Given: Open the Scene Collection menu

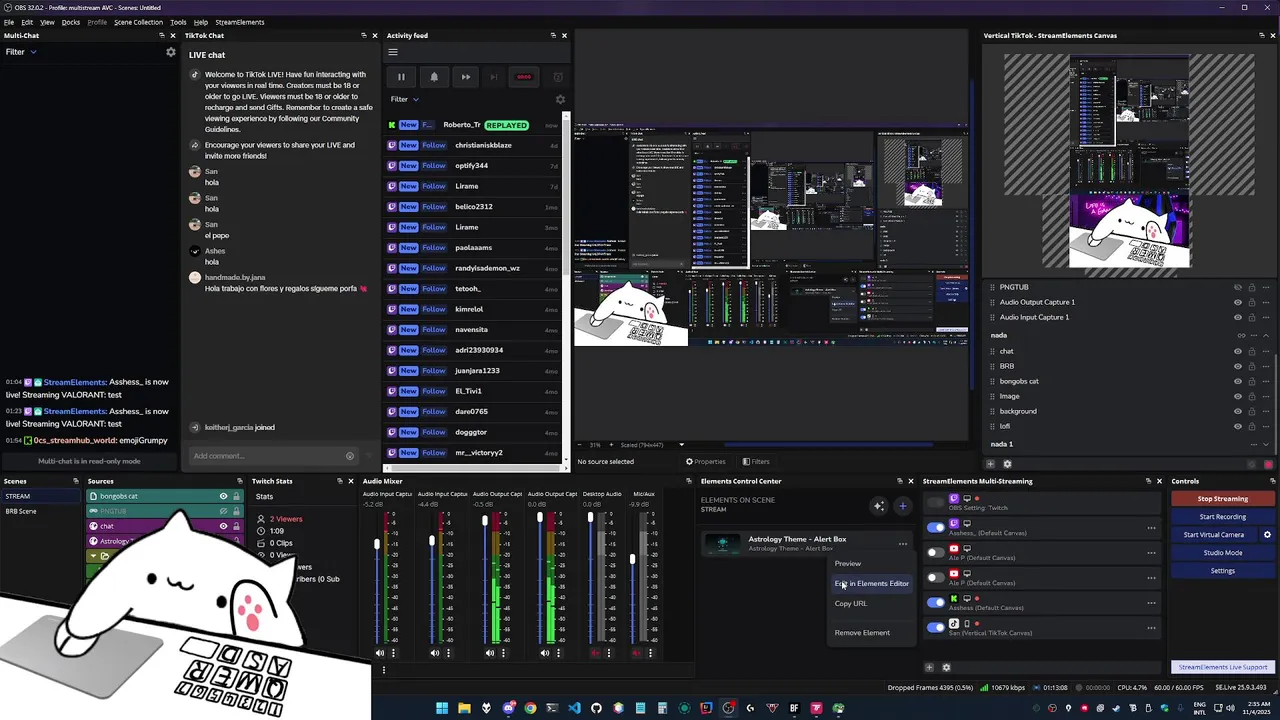Looking at the screenshot, I should [x=138, y=22].
